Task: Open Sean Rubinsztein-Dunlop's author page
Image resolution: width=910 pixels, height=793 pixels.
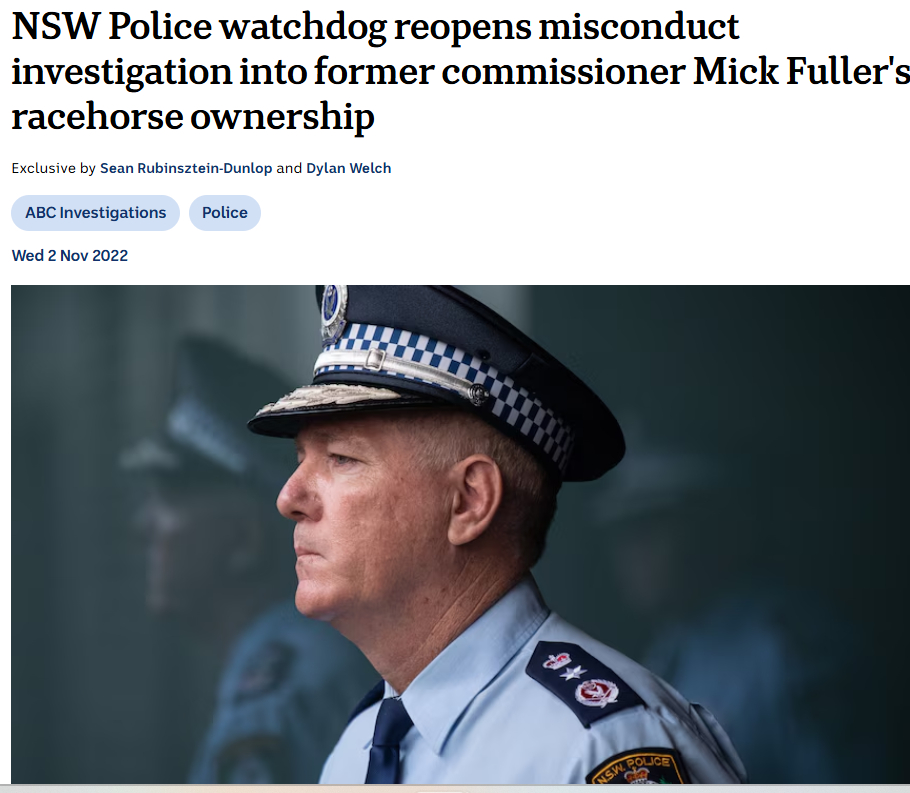Action: [x=186, y=168]
